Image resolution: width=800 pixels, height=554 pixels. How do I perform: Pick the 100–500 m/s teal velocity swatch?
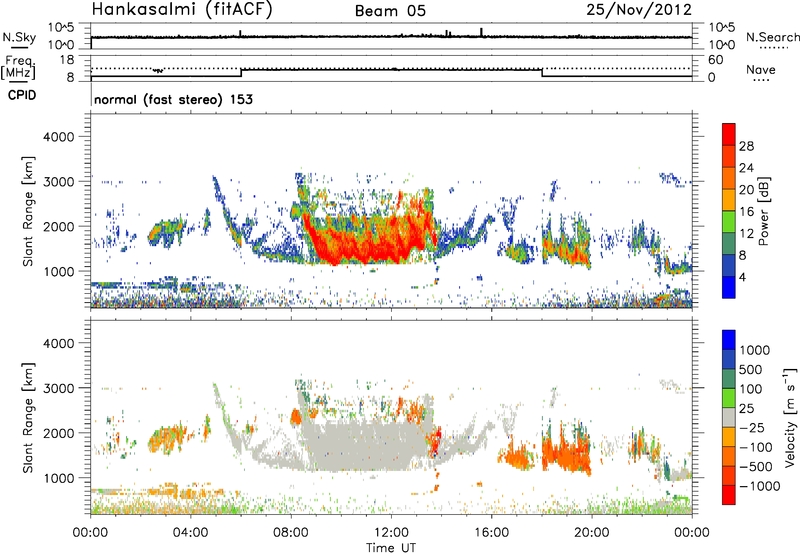coord(729,379)
